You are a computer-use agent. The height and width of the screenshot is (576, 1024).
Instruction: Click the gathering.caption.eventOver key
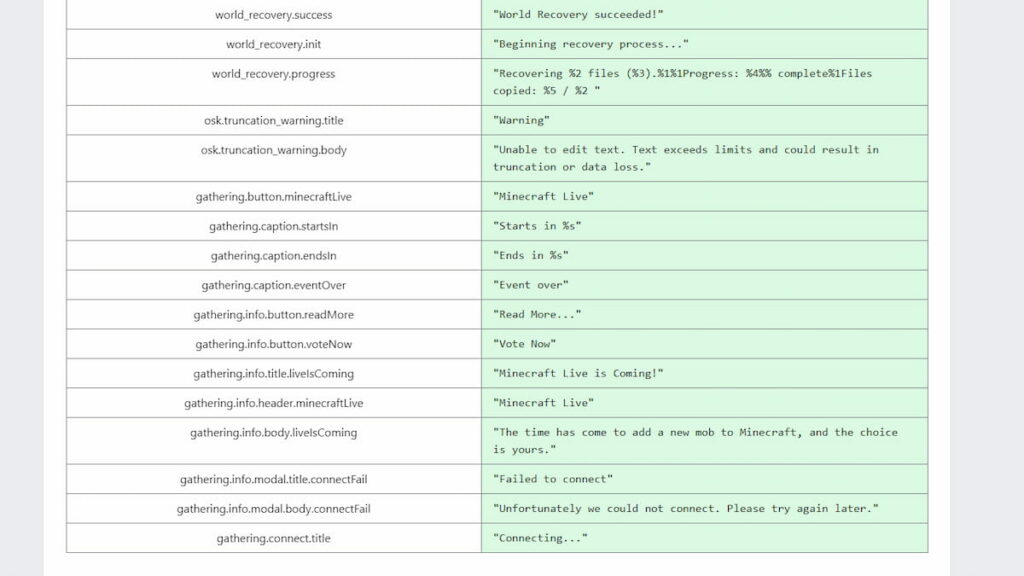tap(274, 285)
